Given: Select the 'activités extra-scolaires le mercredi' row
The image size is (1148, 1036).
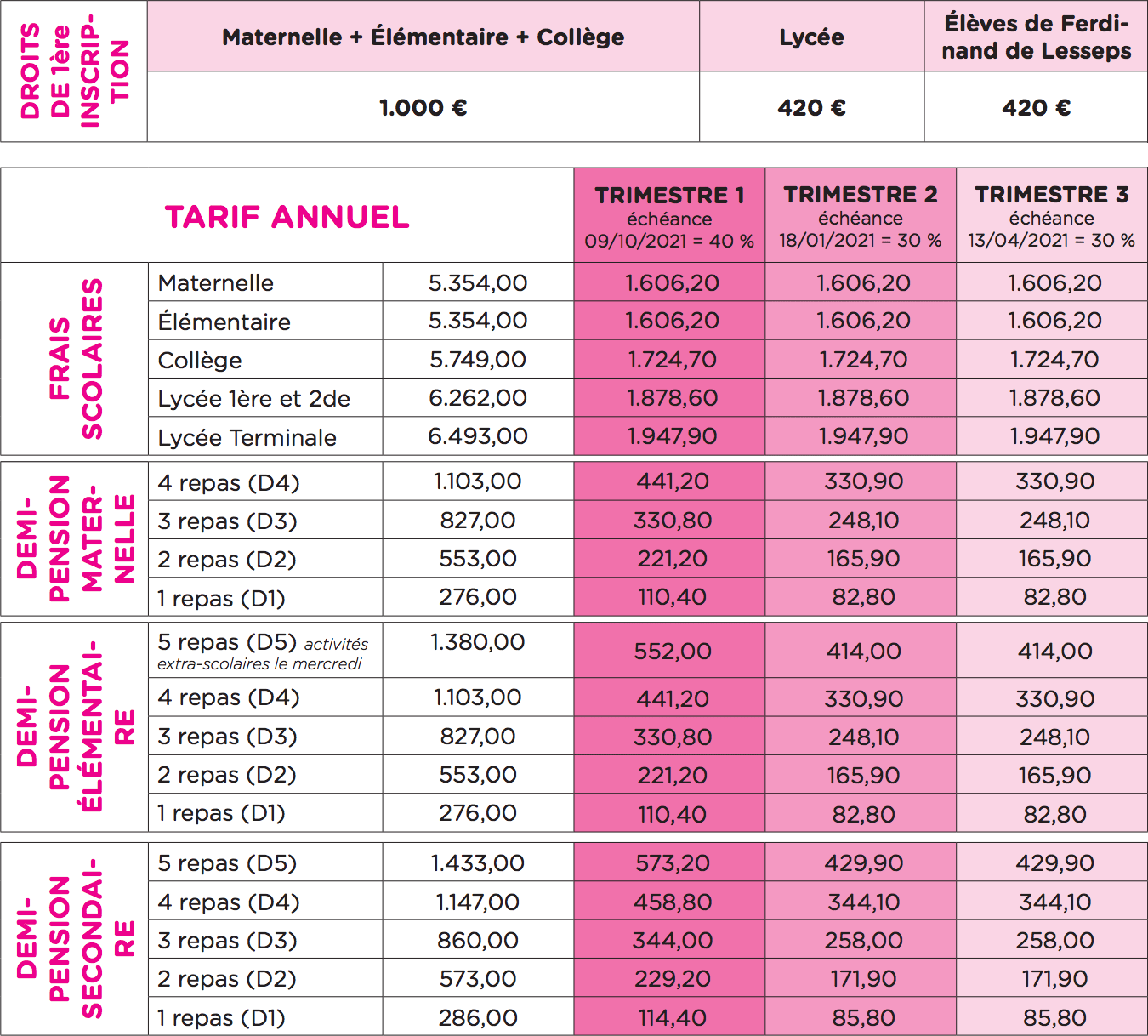Looking at the screenshot, I should click(x=263, y=652).
